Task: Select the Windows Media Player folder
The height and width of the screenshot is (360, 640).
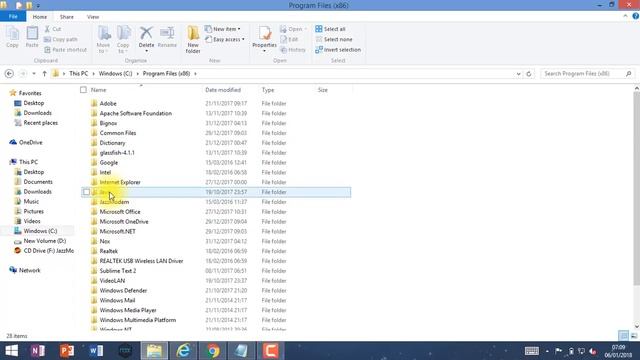Action: pyautogui.click(x=128, y=310)
